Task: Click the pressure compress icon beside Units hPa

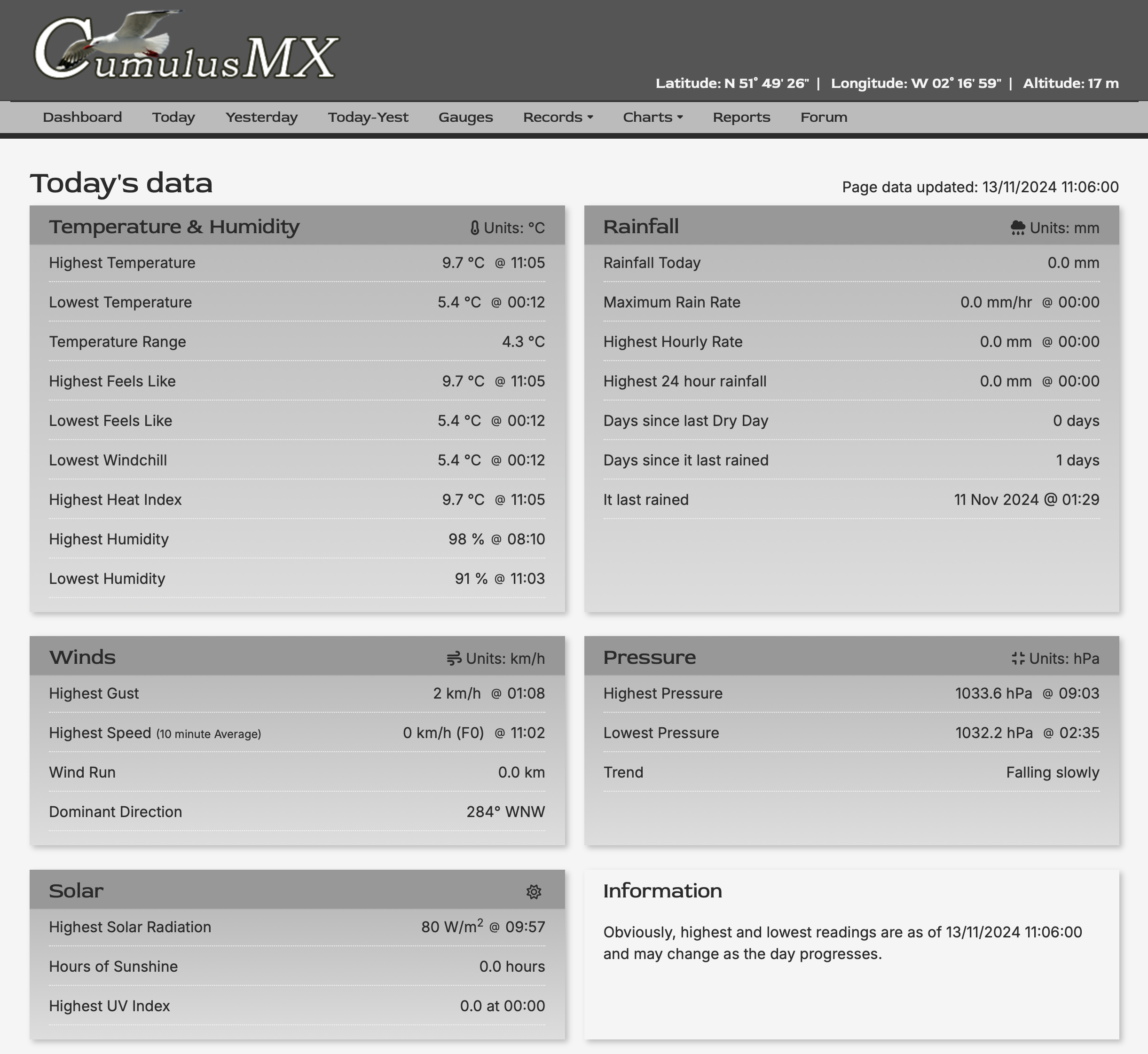Action: [1018, 659]
